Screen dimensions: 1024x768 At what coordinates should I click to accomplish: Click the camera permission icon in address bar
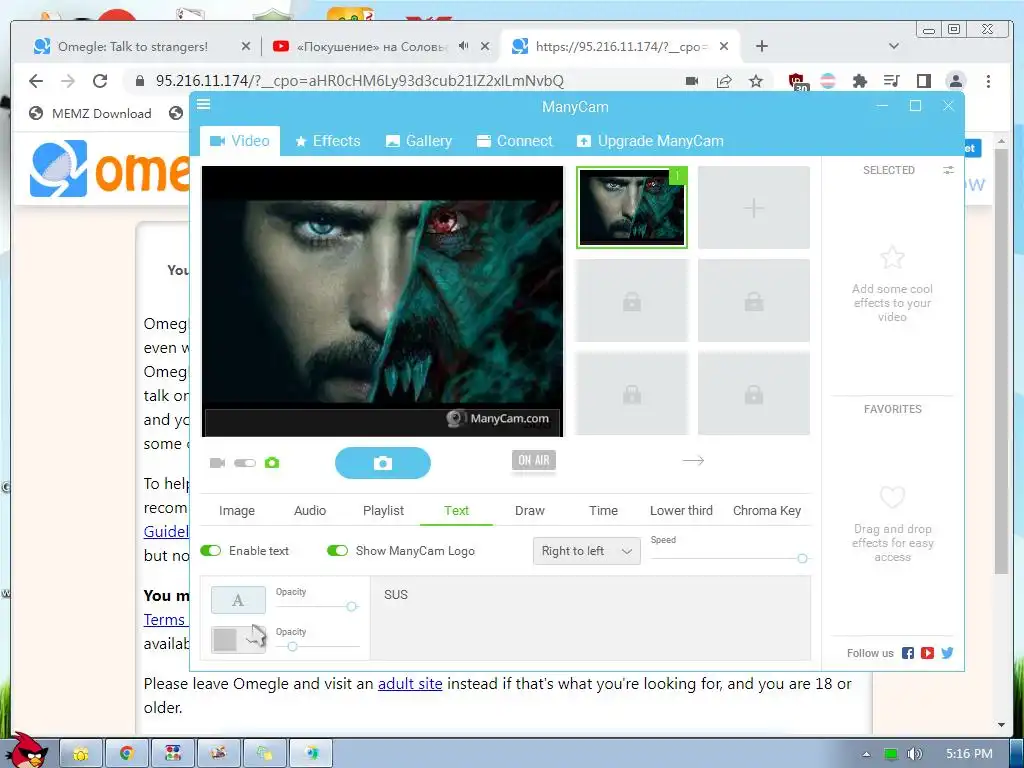692,81
